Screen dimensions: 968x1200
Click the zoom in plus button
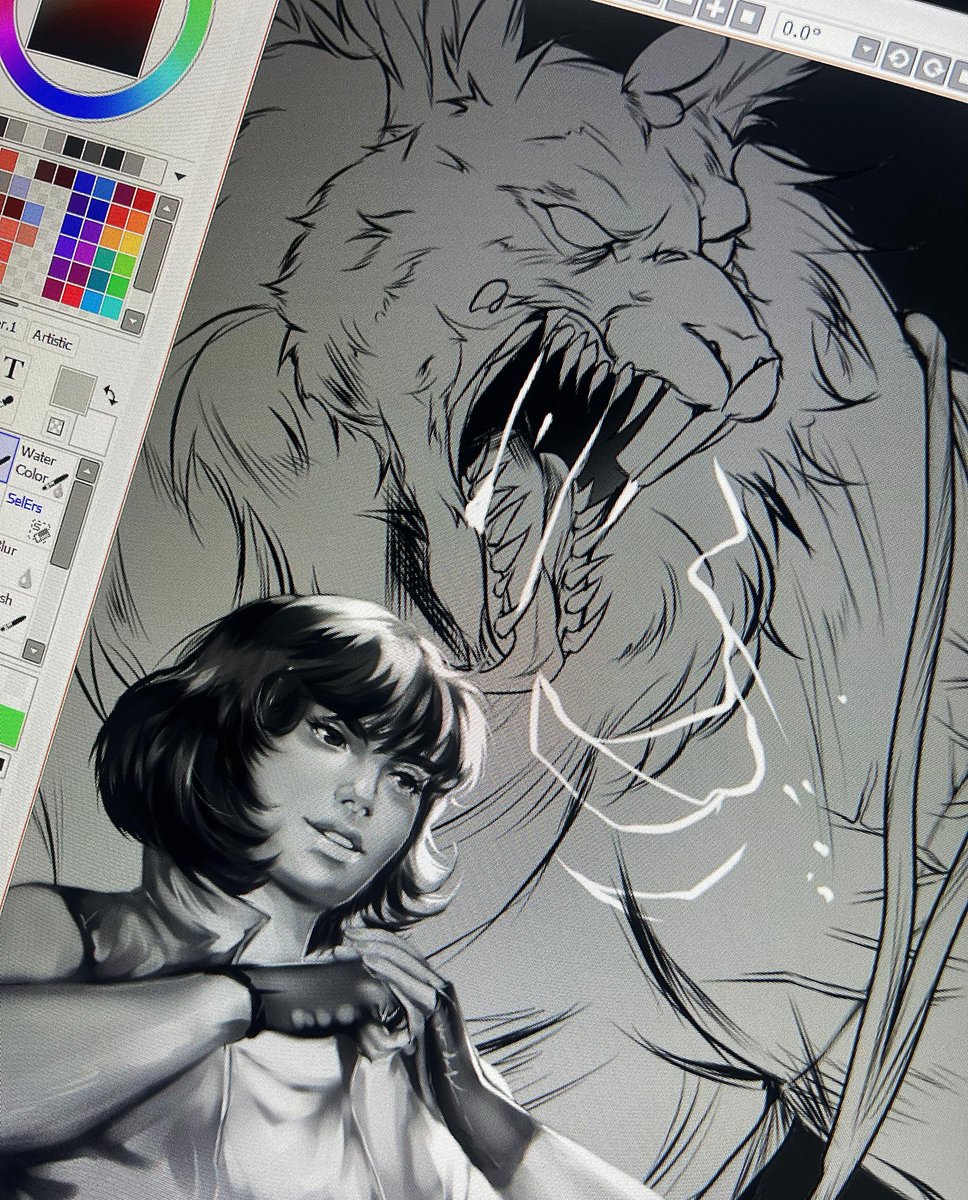click(x=713, y=11)
